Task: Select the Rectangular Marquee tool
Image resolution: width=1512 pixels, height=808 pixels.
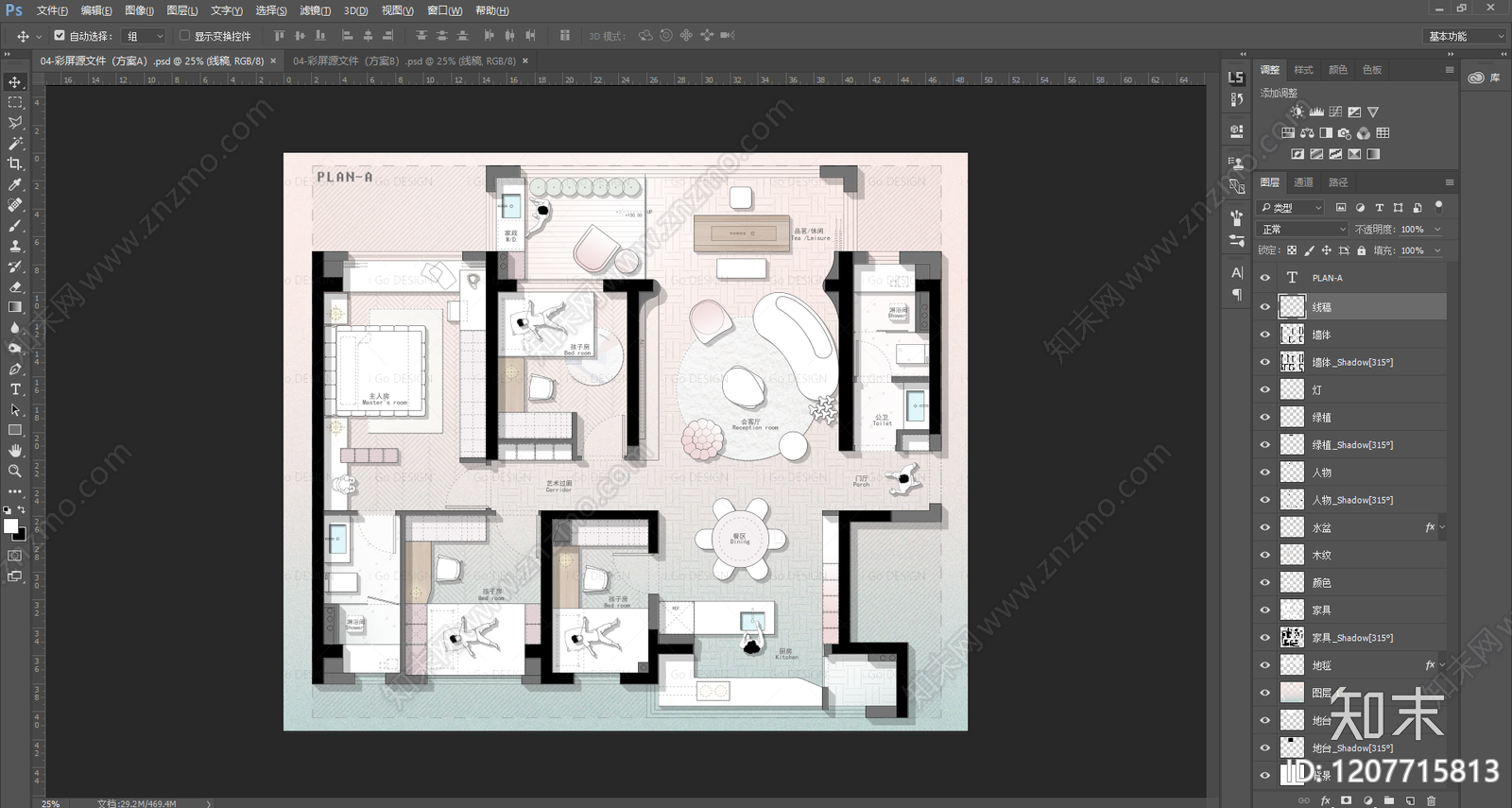Action: 15,102
